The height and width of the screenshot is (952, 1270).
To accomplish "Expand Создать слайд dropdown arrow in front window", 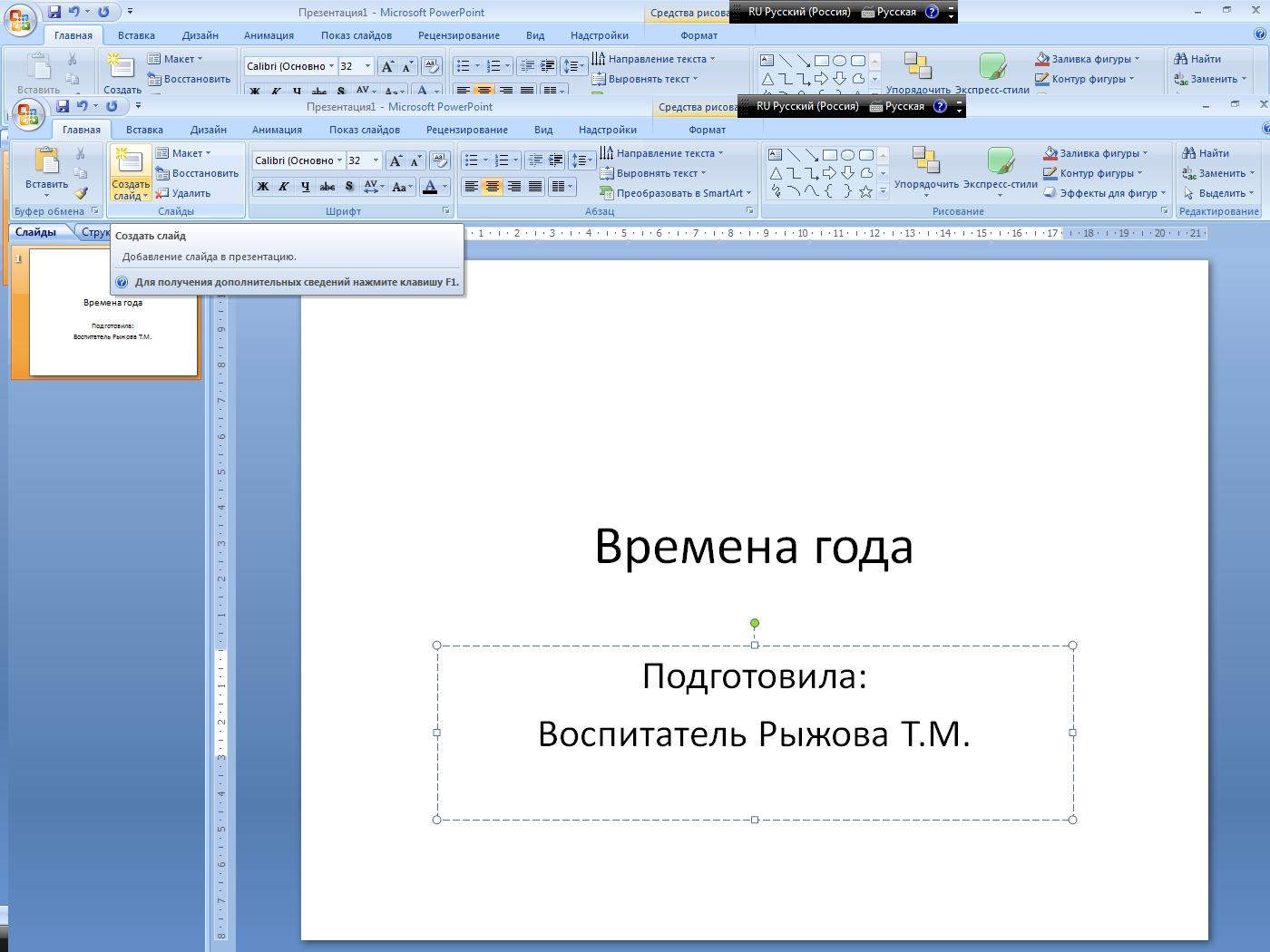I will (x=145, y=196).
